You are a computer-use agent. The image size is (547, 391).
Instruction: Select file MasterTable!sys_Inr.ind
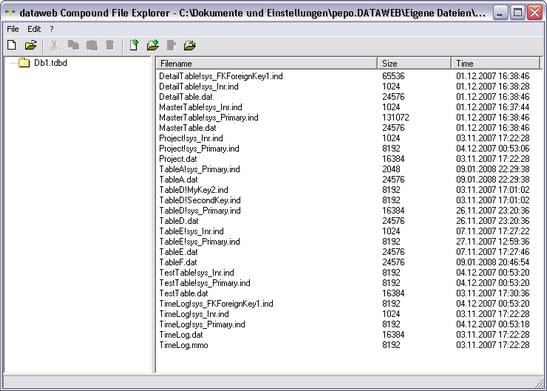coord(201,107)
